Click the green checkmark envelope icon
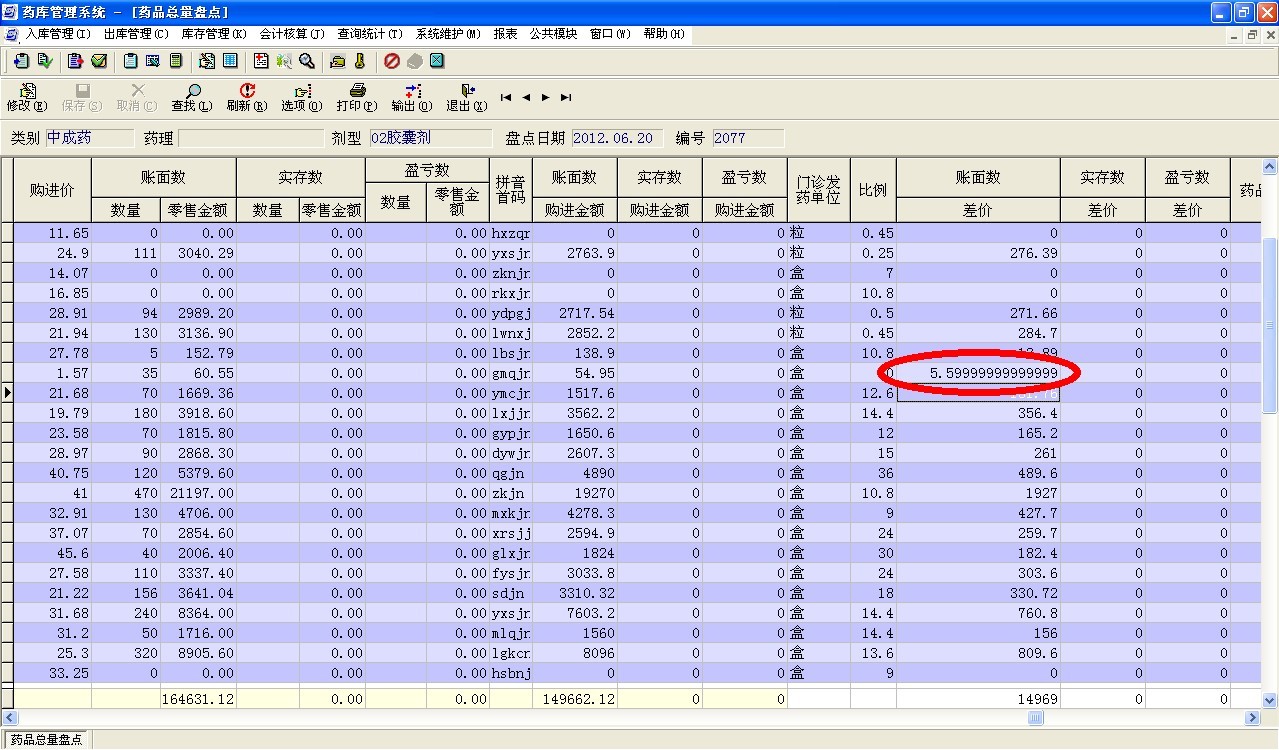 [99, 61]
